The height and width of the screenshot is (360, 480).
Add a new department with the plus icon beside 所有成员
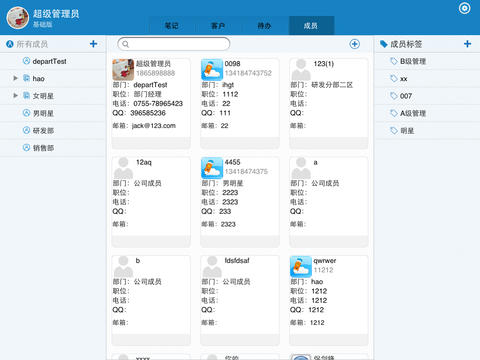tap(93, 44)
